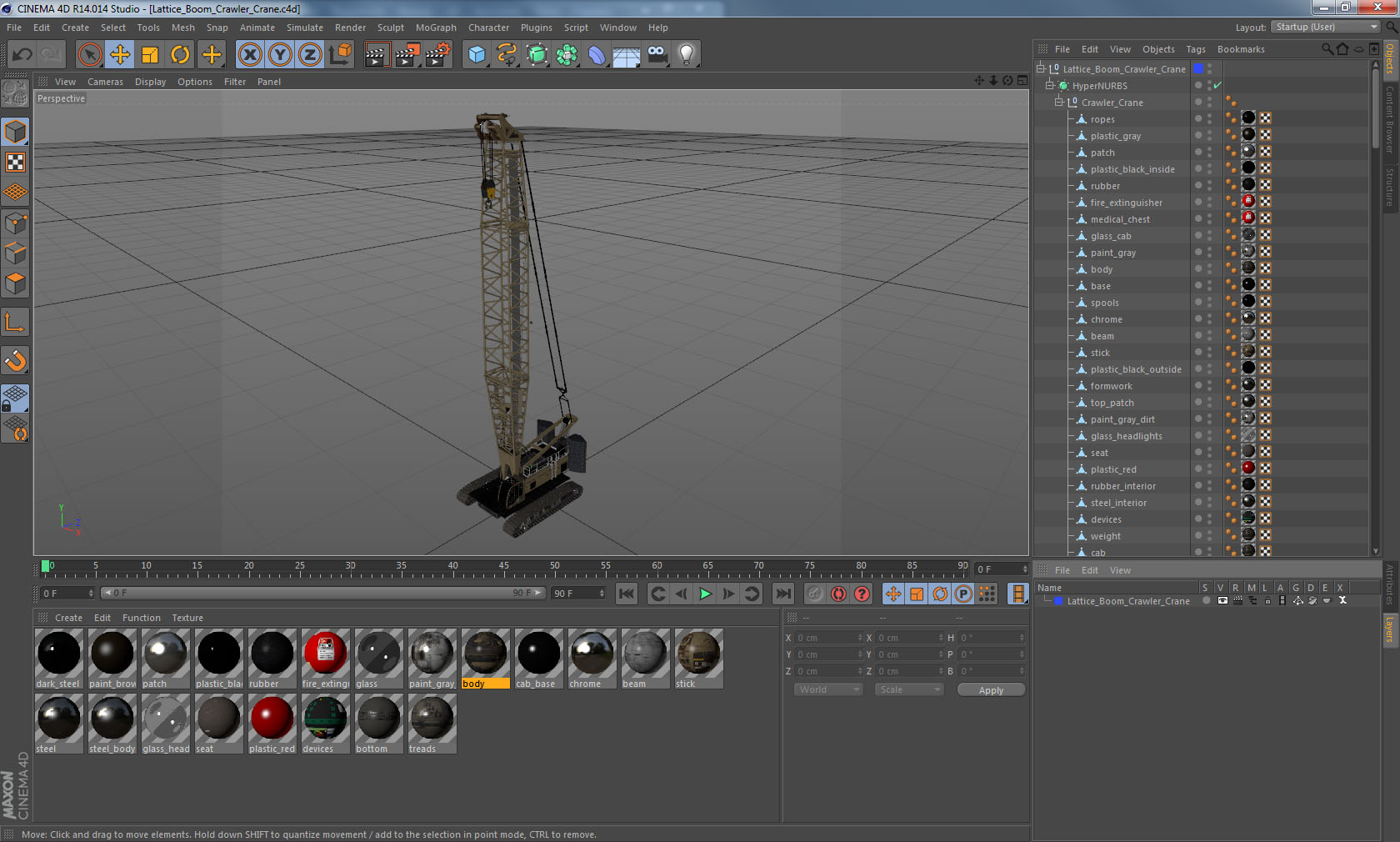
Task: Go to end of animation
Action: click(x=783, y=594)
